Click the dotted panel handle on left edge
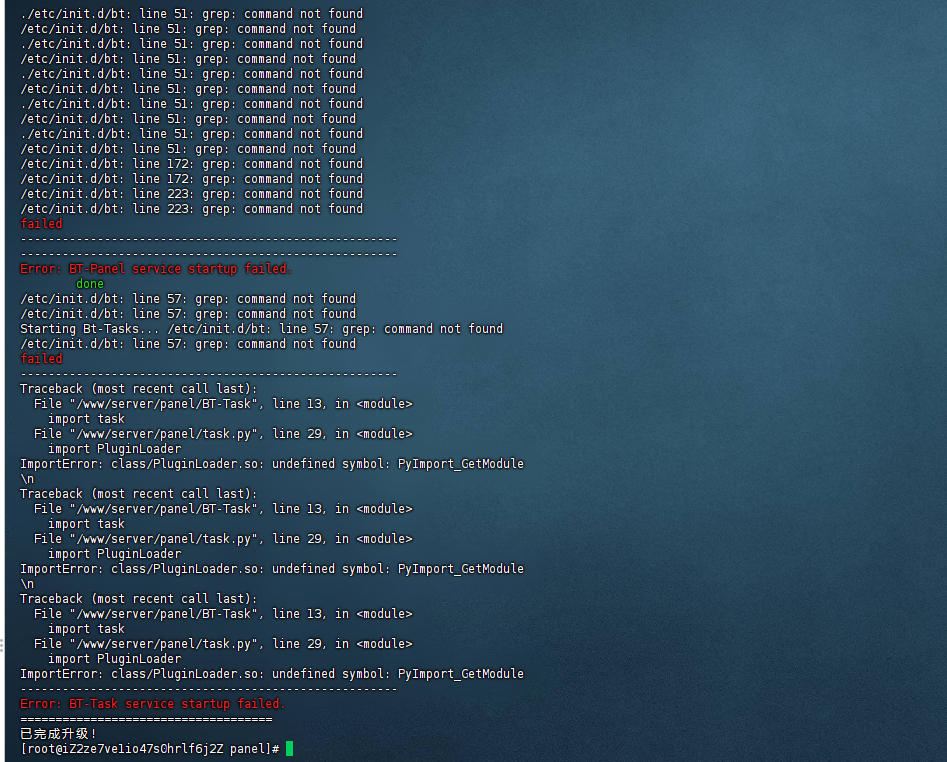947x762 pixels. coord(2,645)
